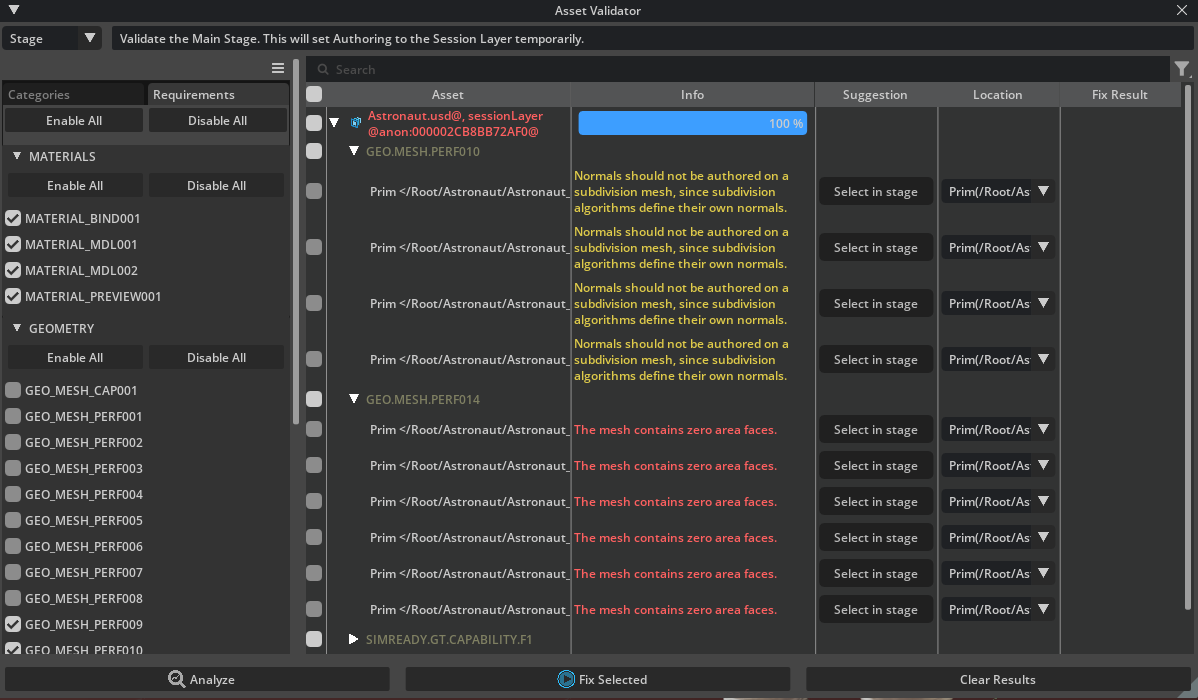Viewport: 1198px width, 700px height.
Task: Enable GEO_MESH_CAP001 rule
Action: 13,390
